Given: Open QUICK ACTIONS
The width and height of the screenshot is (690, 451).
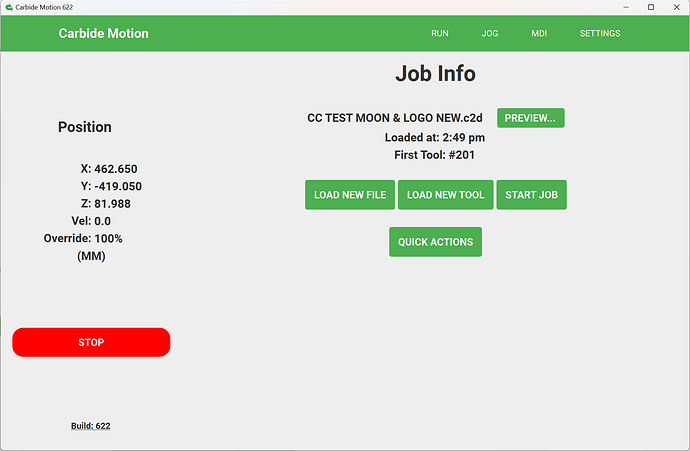Looking at the screenshot, I should coord(435,242).
